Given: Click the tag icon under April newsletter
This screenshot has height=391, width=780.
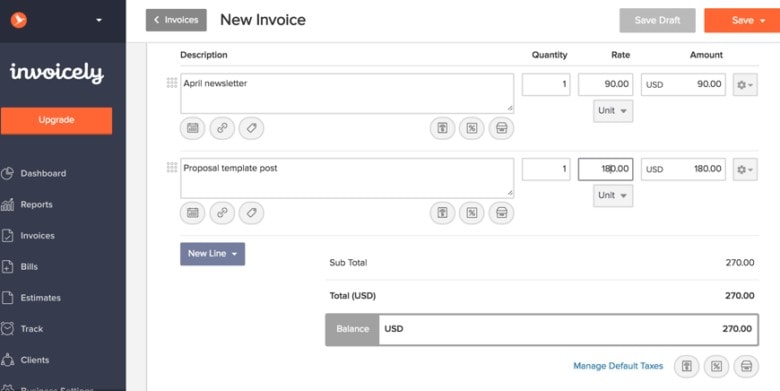Looking at the screenshot, I should click(251, 128).
